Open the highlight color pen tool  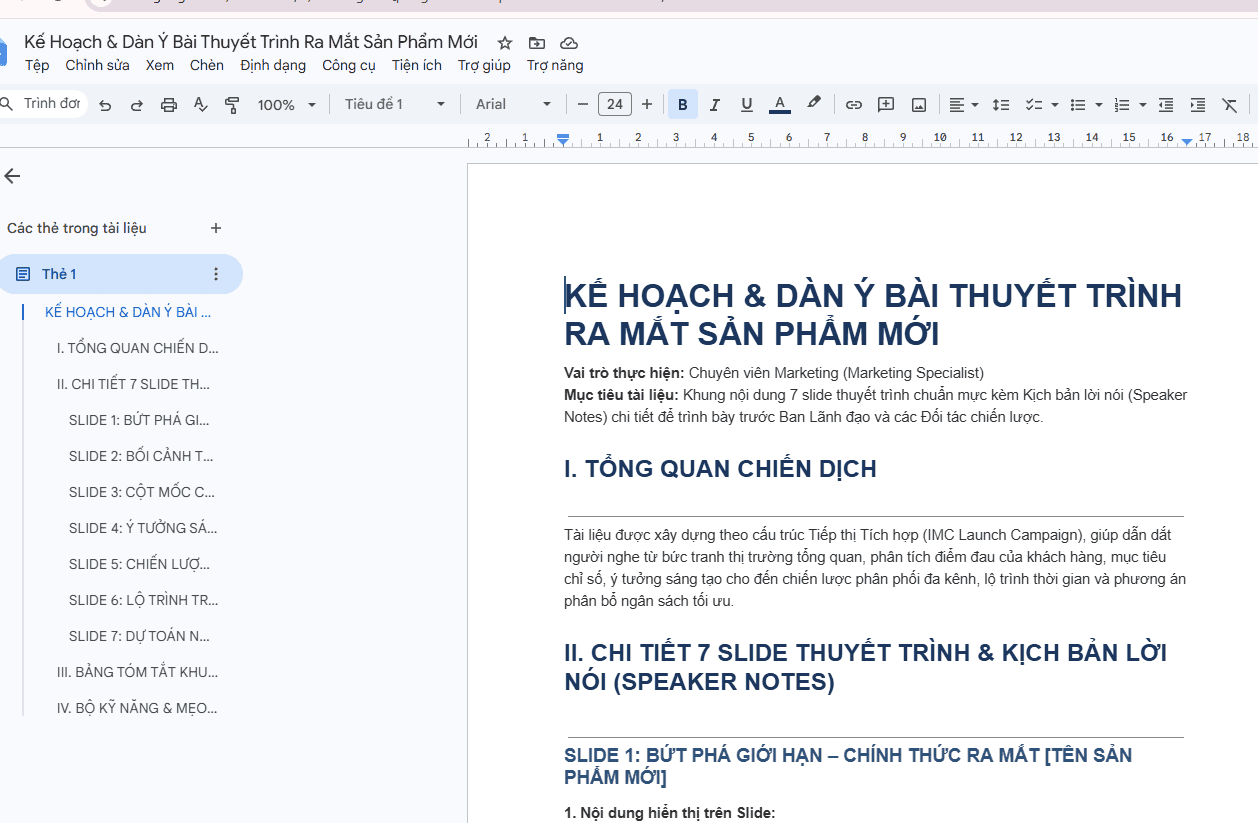(814, 104)
